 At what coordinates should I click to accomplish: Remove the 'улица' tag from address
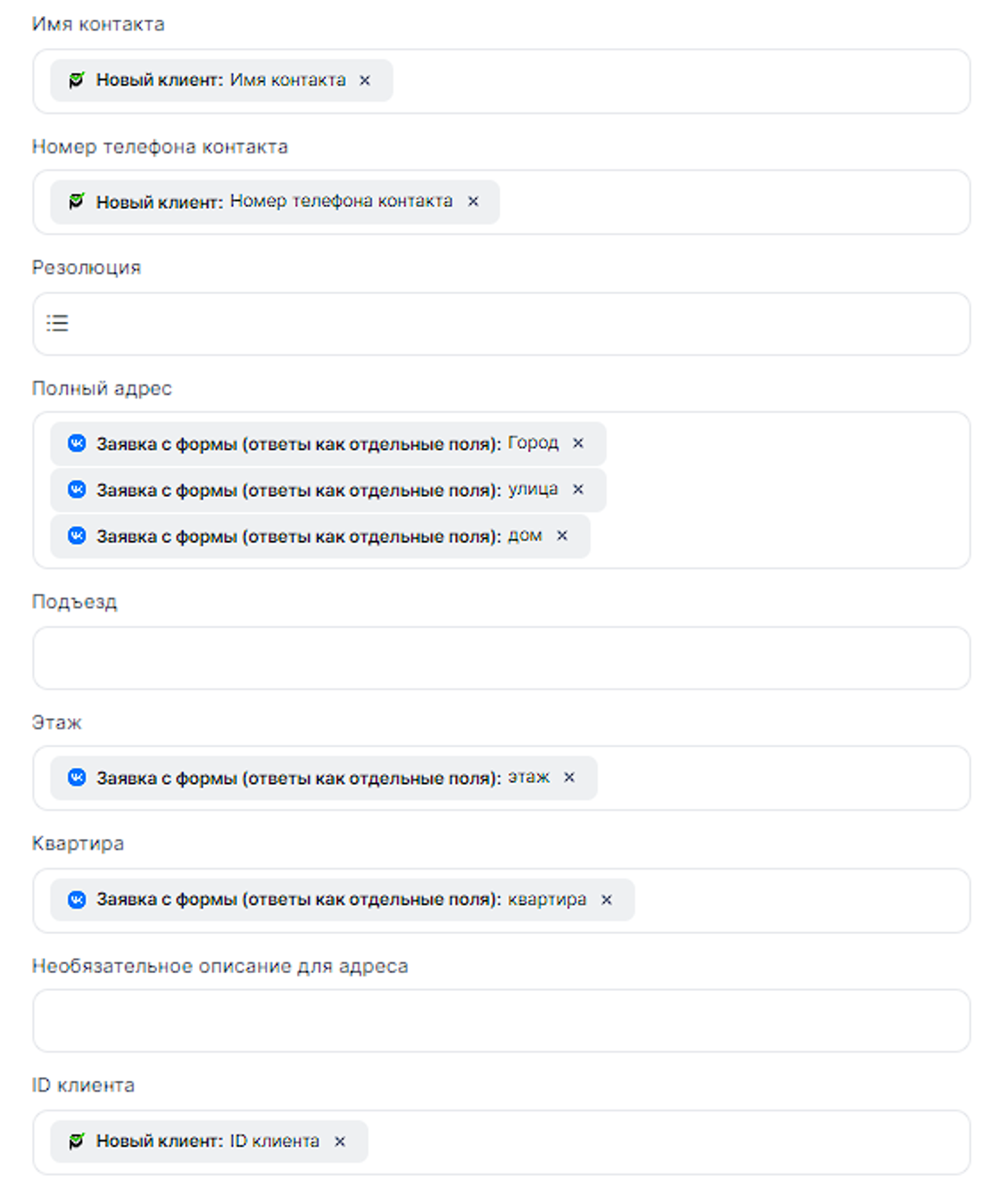tap(578, 490)
